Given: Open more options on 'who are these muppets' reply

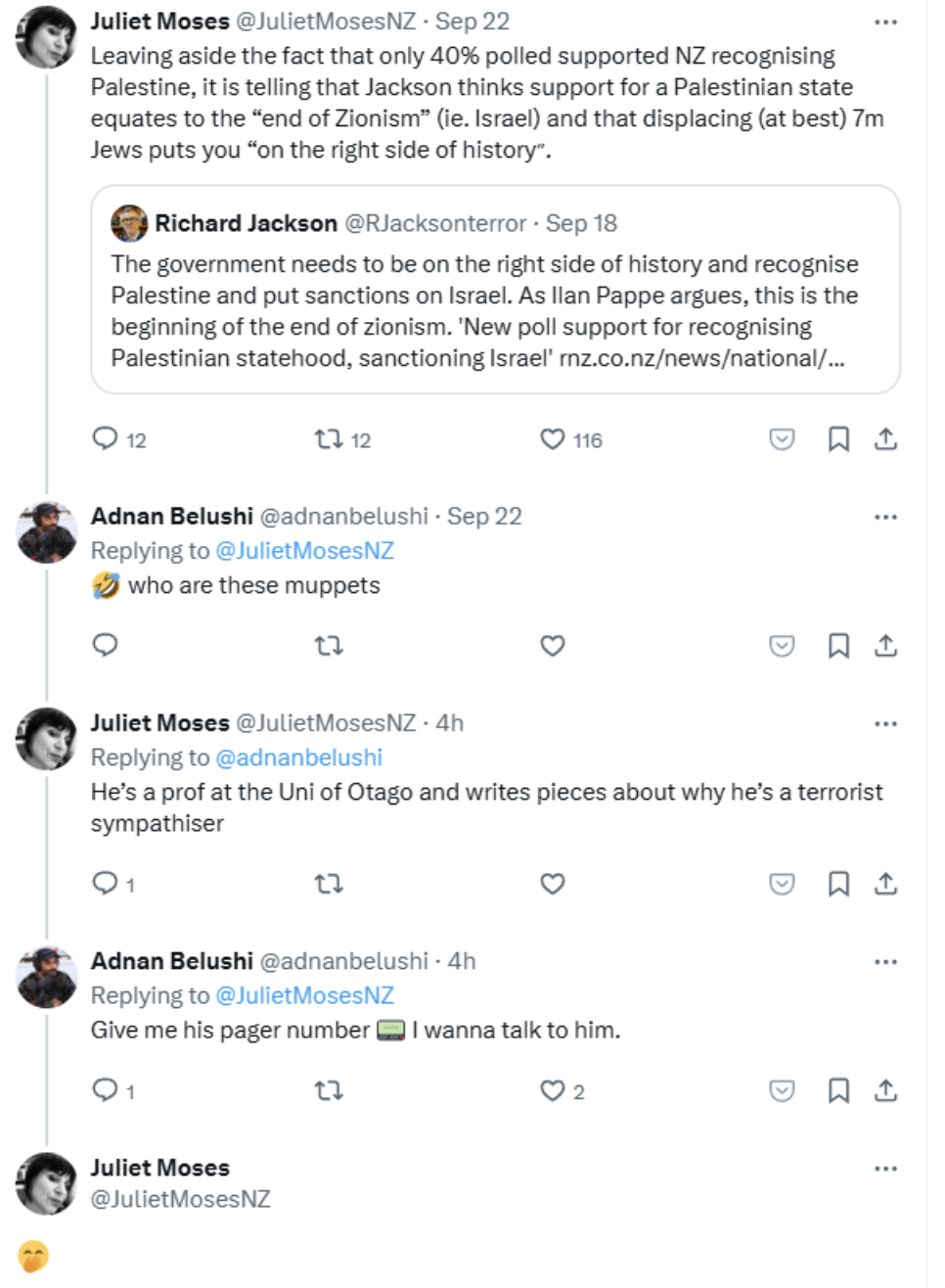Looking at the screenshot, I should point(885,517).
